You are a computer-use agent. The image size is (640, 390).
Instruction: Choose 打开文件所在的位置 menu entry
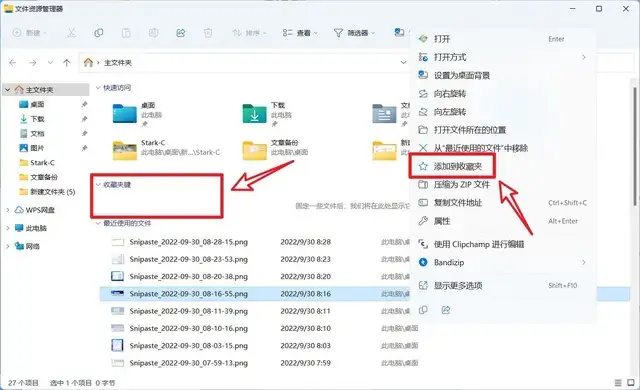click(502, 130)
